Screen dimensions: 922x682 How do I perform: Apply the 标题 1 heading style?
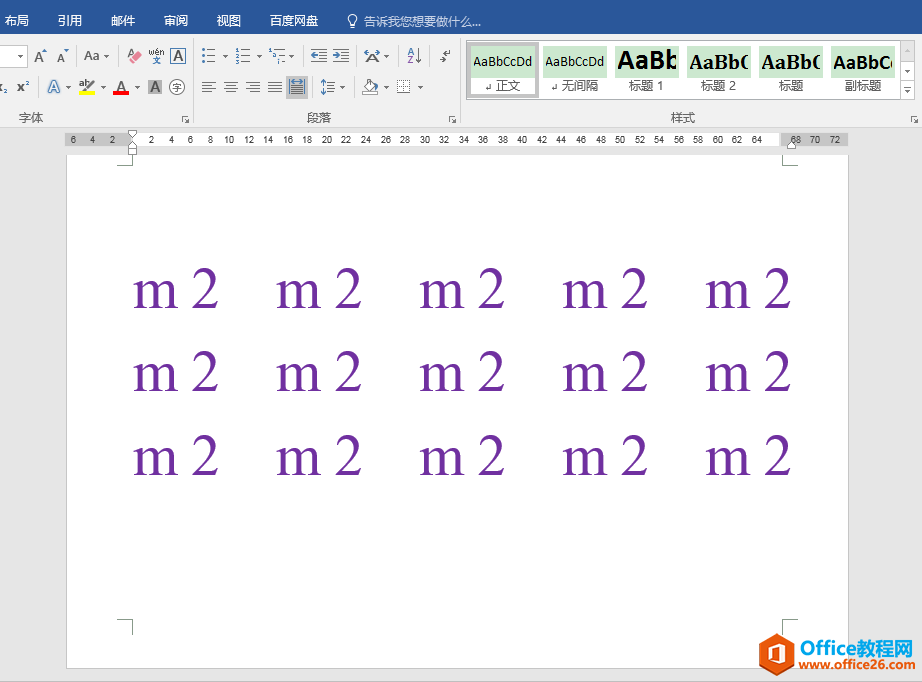647,69
